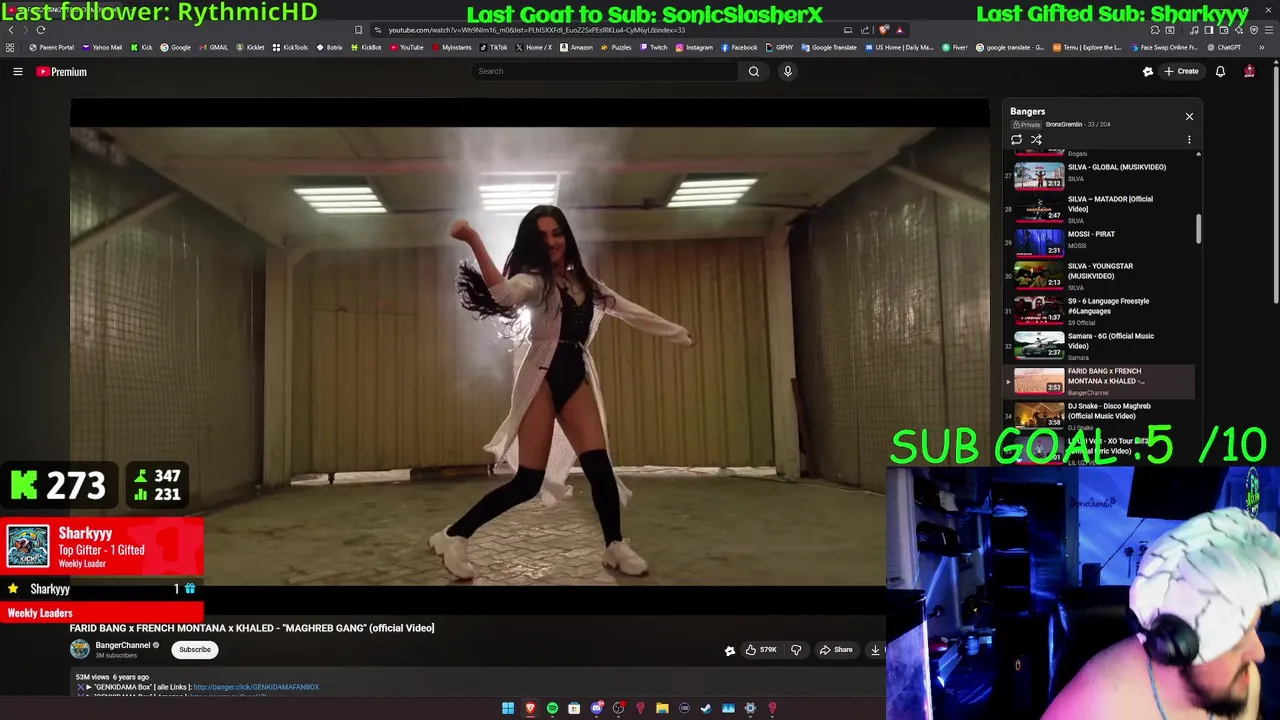Image resolution: width=1280 pixels, height=720 pixels.
Task: Open Amazon bookmark
Action: (576, 47)
